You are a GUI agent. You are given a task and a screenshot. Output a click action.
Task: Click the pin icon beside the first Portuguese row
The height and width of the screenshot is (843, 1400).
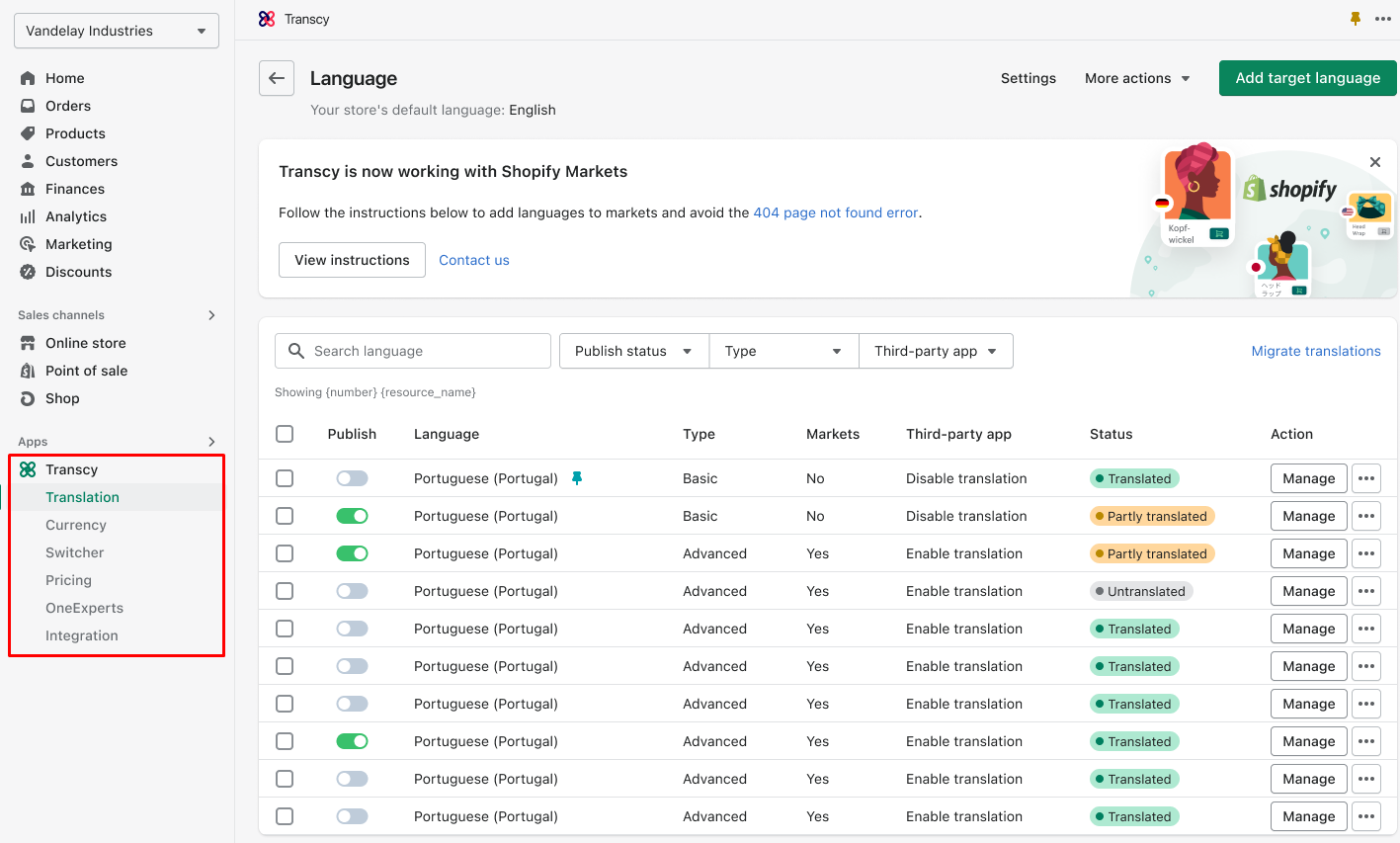577,478
